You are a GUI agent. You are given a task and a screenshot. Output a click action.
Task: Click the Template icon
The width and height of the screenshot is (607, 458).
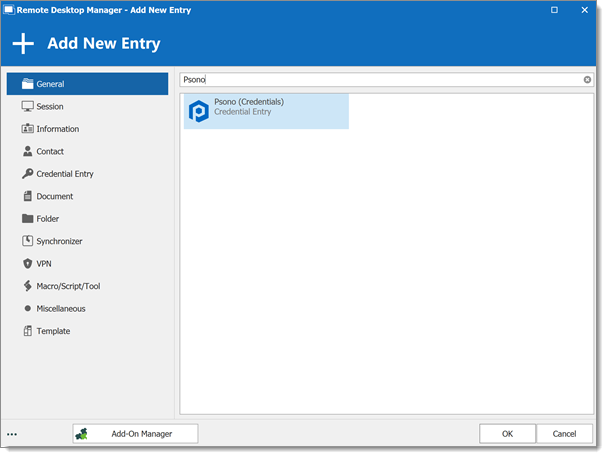[27, 331]
